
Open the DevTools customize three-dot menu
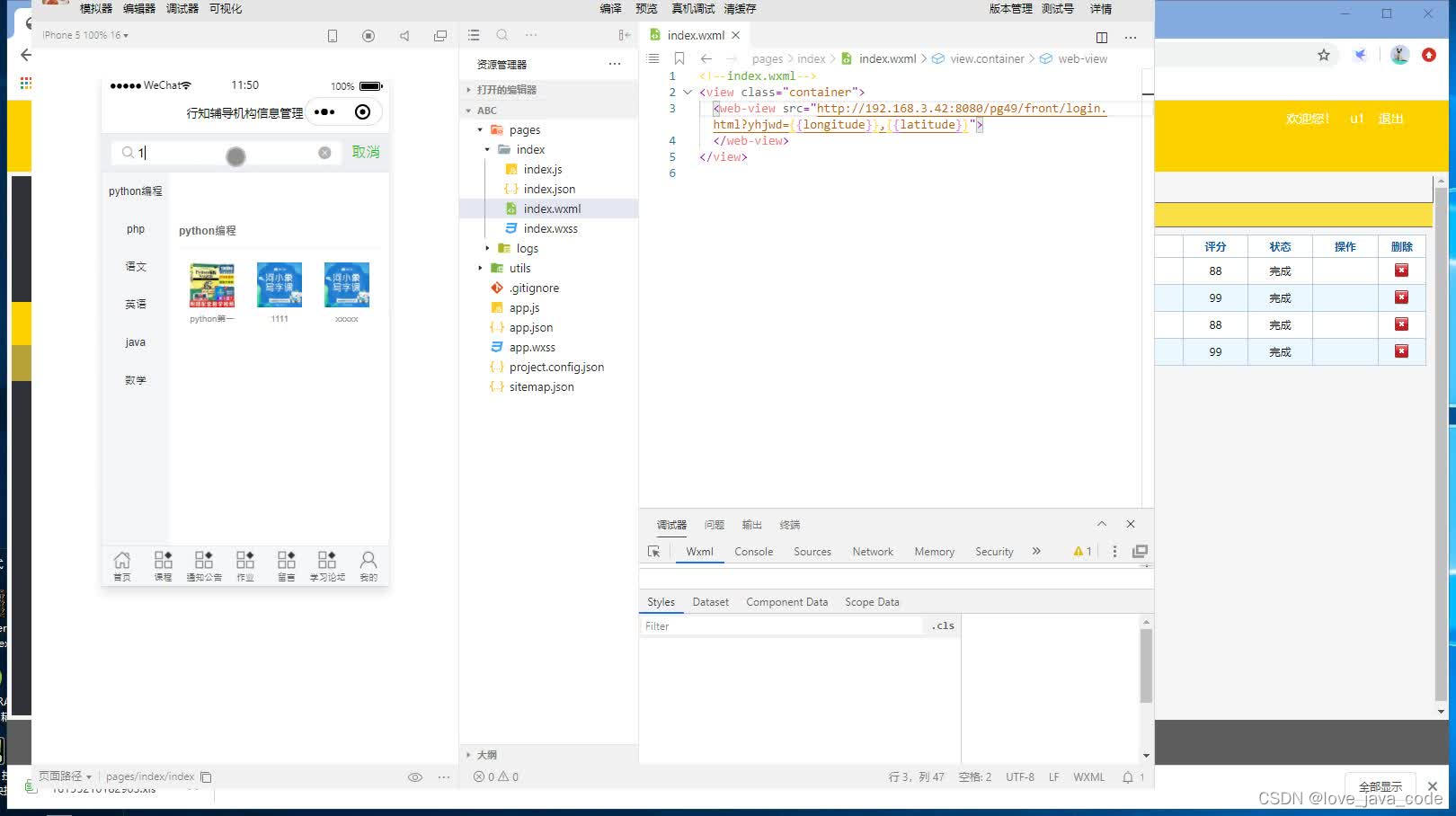pos(1114,552)
